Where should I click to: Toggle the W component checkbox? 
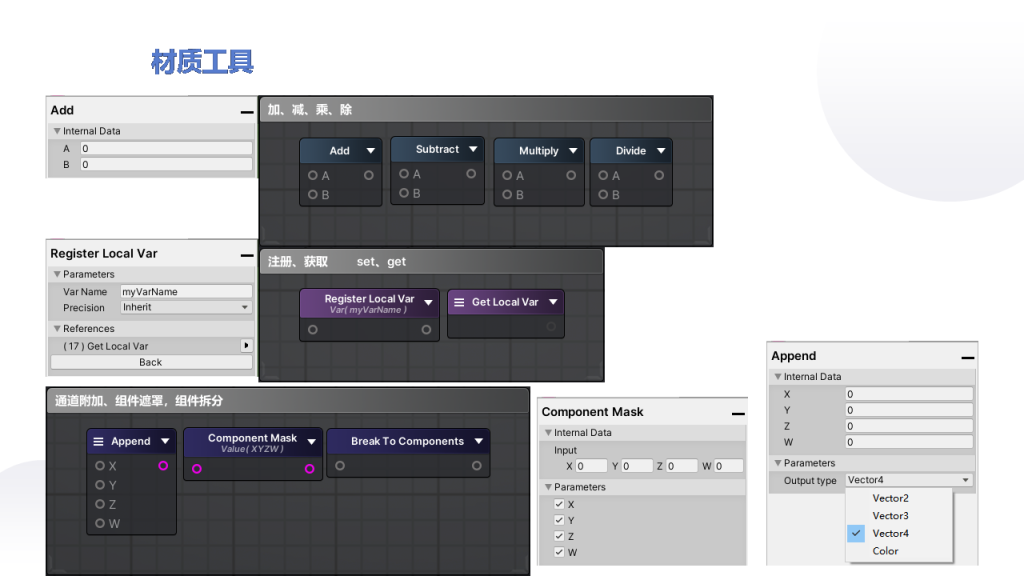tap(559, 552)
